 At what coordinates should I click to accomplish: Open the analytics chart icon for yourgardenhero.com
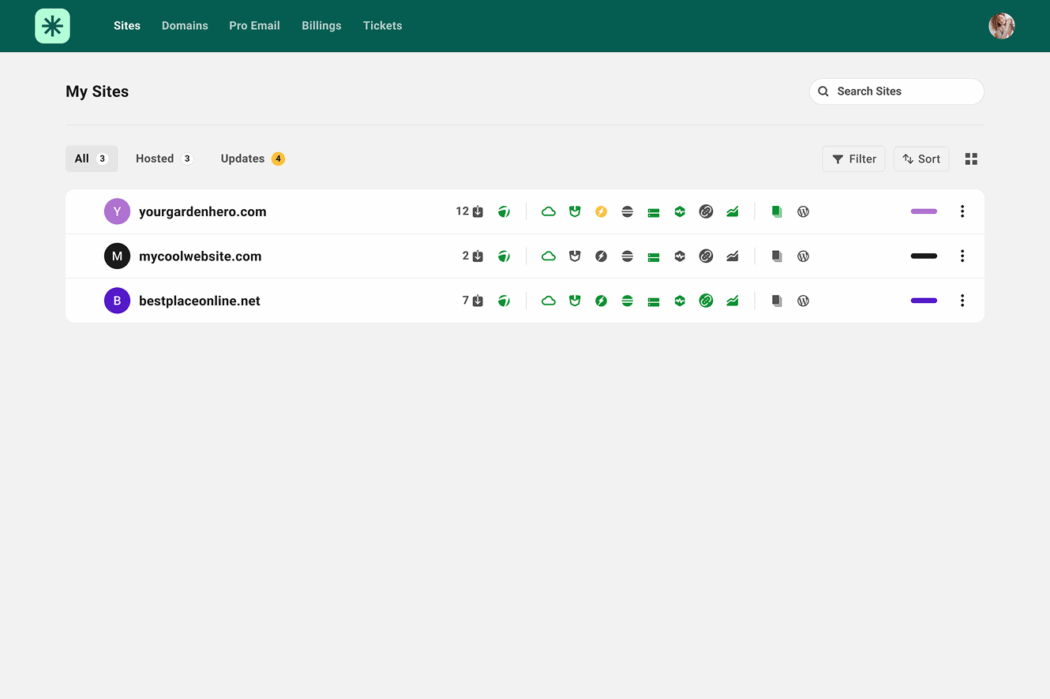[732, 211]
